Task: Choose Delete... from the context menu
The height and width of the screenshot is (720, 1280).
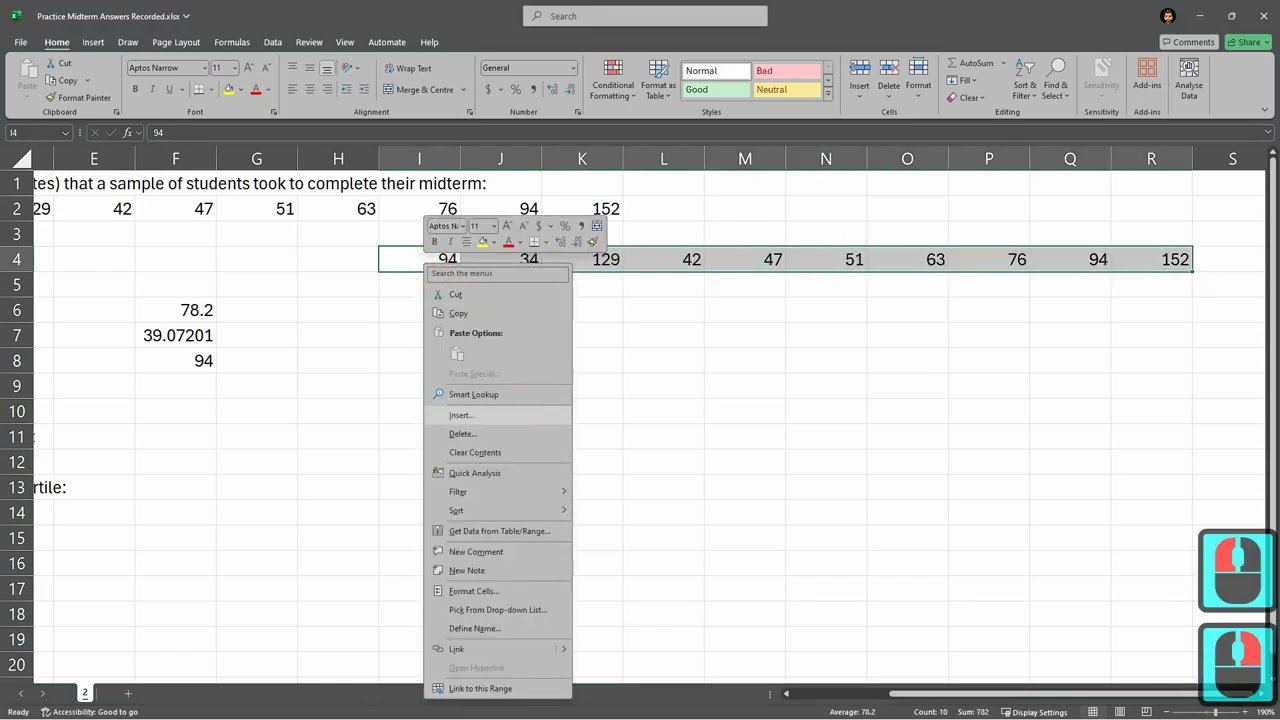Action: [498, 434]
